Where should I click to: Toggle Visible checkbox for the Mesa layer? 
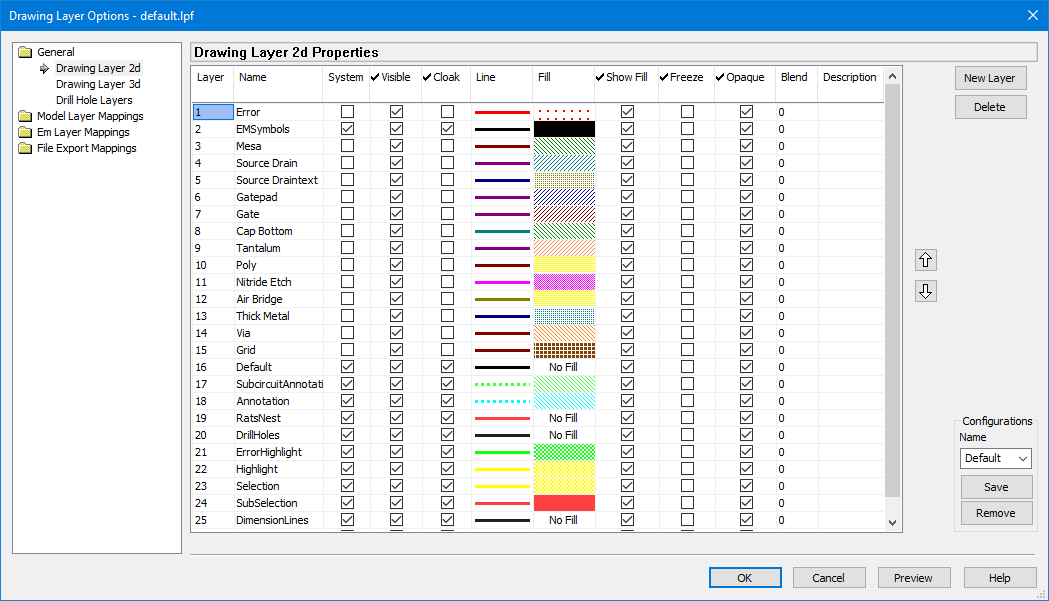click(396, 146)
